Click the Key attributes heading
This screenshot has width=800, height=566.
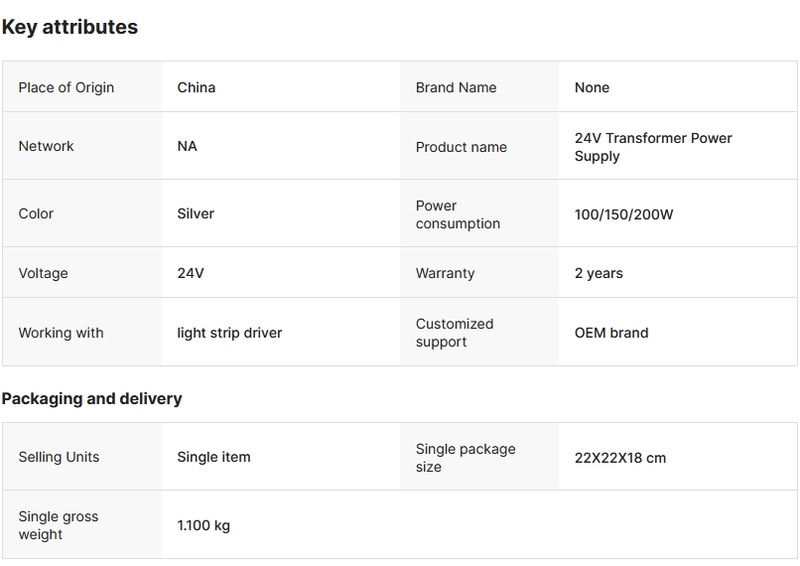69,27
